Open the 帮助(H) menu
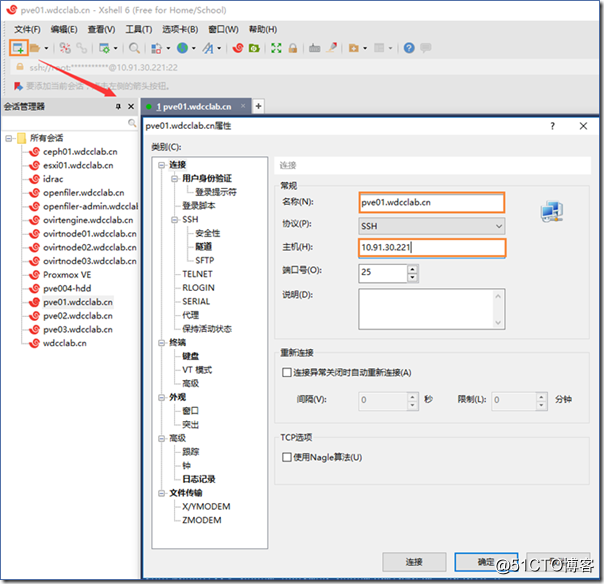 coord(263,29)
